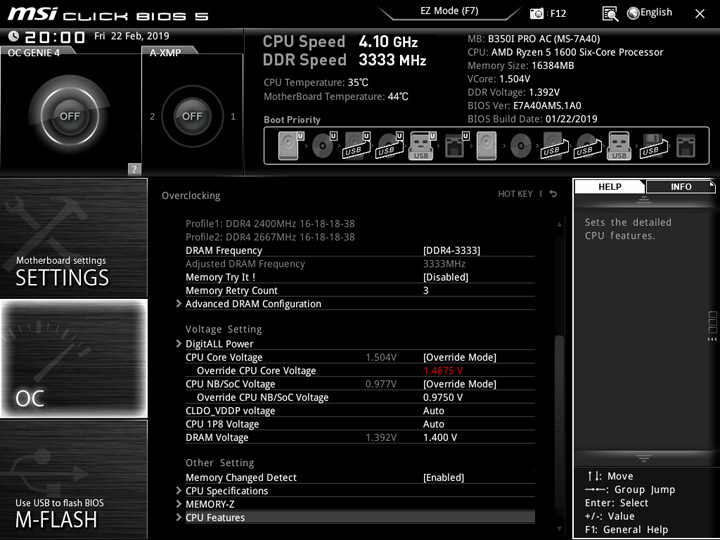Screen dimensions: 720x540
Task: Select the legacy hard disk boot icon
Action: pyautogui.click(x=486, y=146)
